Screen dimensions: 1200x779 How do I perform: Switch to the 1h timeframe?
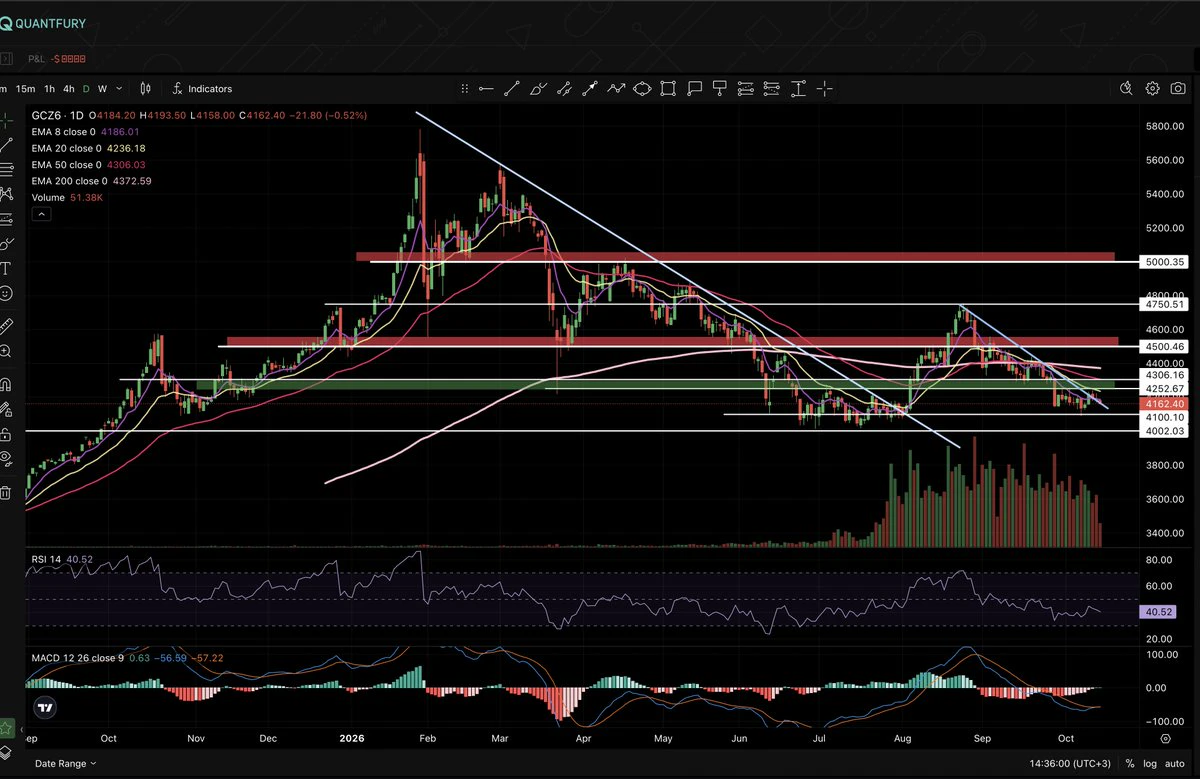click(50, 89)
